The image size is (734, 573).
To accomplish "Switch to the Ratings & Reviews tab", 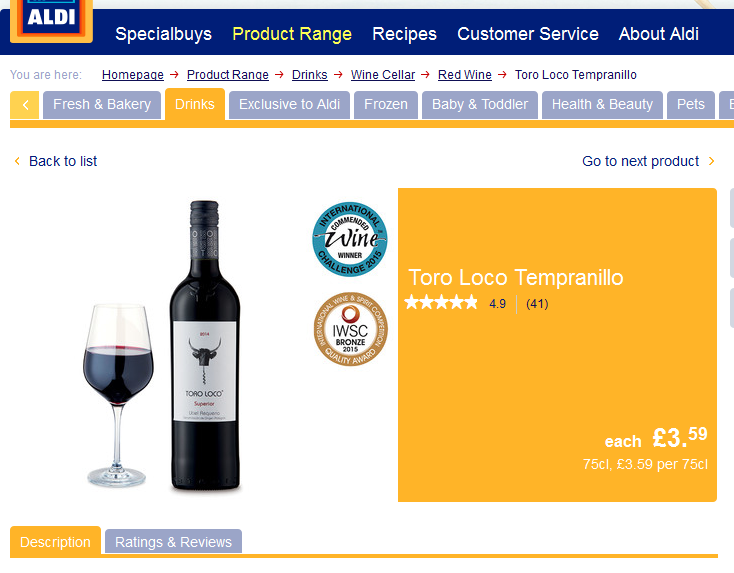I will pos(173,542).
